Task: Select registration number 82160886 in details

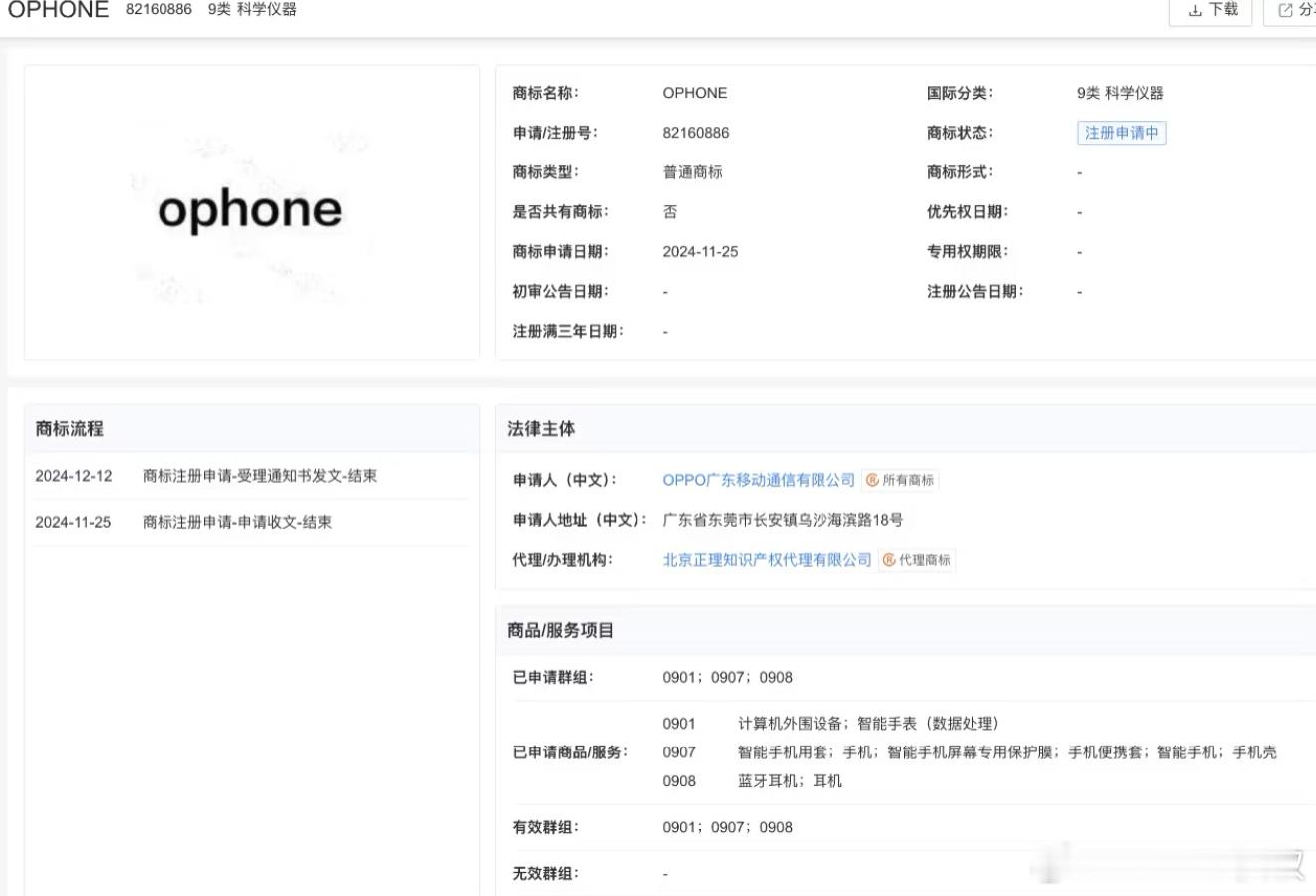Action: tap(696, 133)
